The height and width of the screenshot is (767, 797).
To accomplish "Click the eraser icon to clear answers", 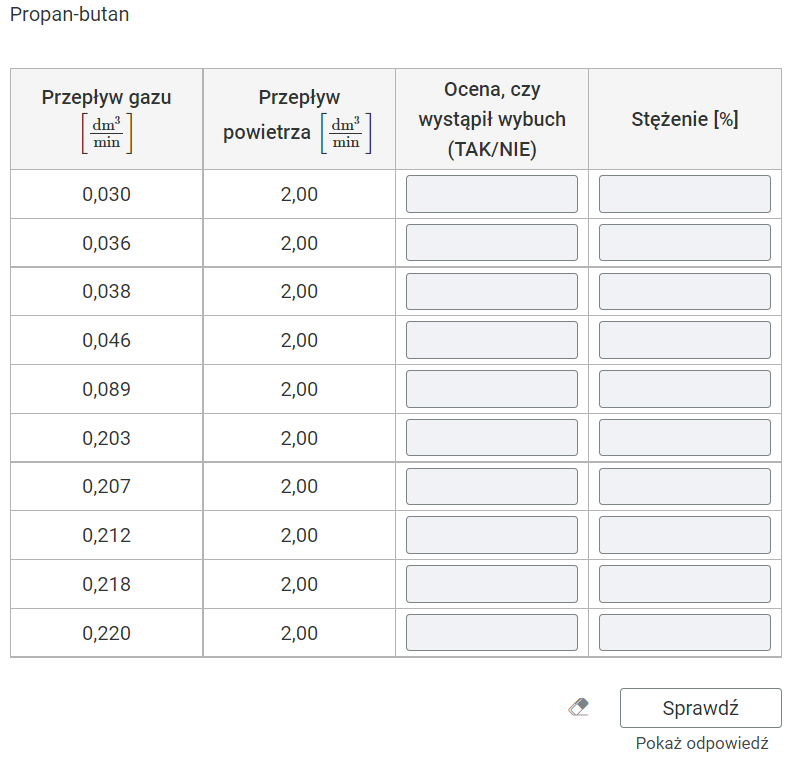I will point(578,708).
